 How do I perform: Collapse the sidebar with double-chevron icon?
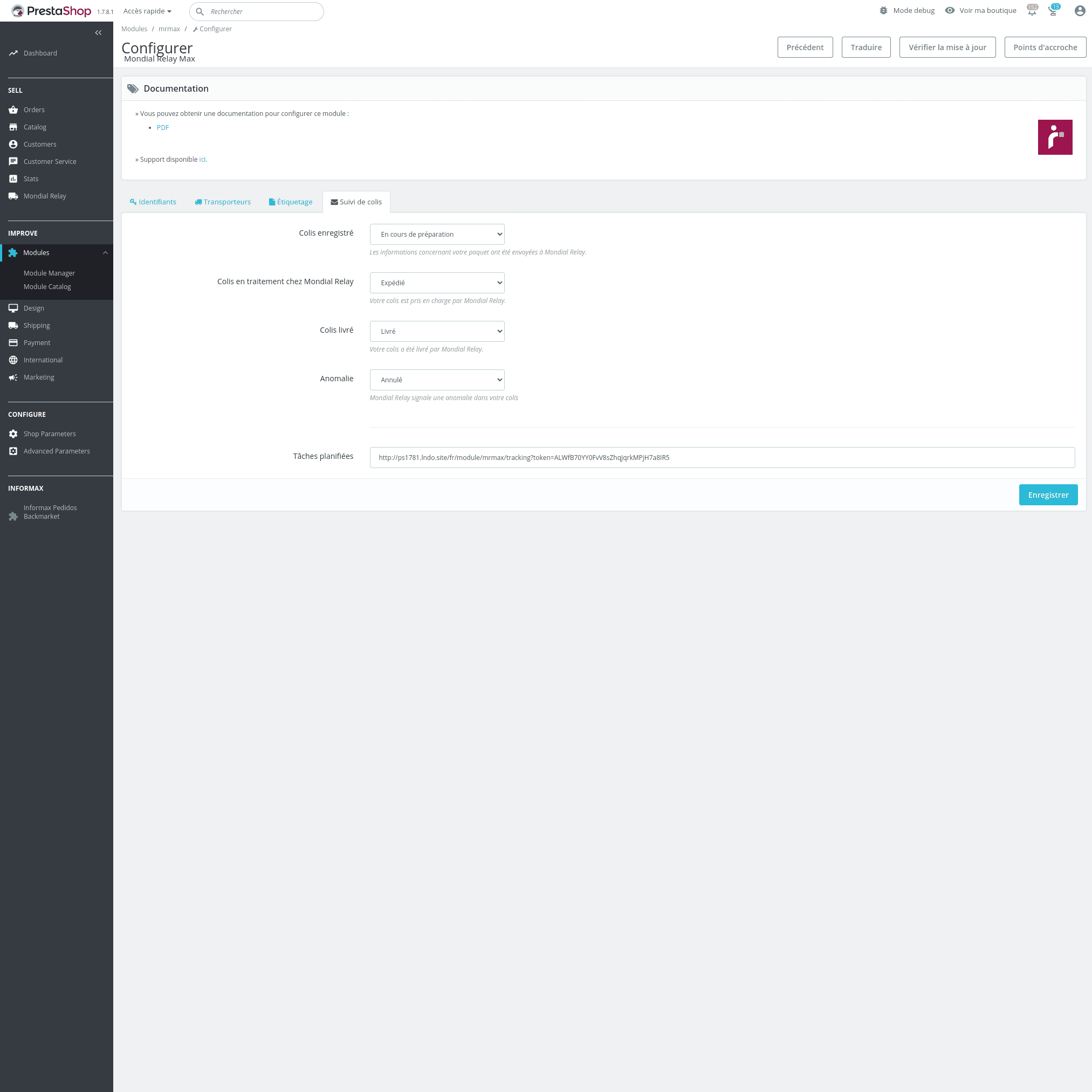point(98,33)
